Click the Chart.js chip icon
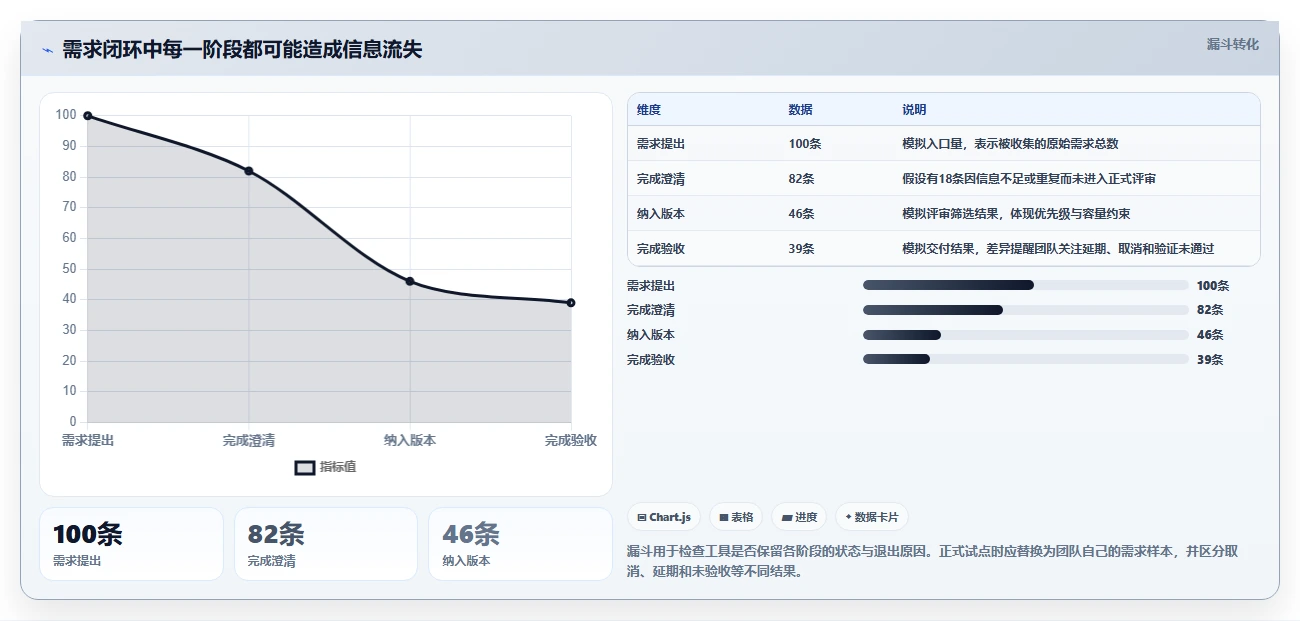 641,518
